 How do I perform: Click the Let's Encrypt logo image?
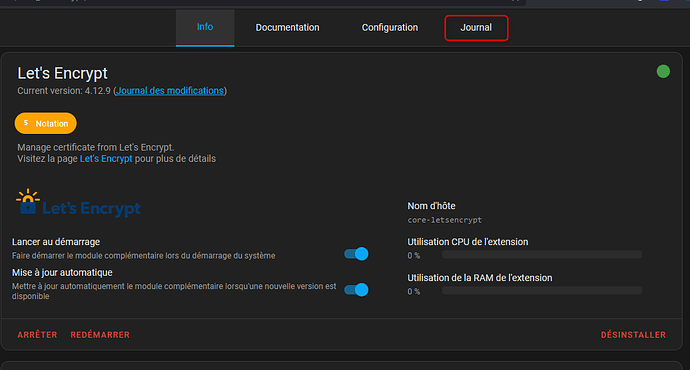pos(78,203)
